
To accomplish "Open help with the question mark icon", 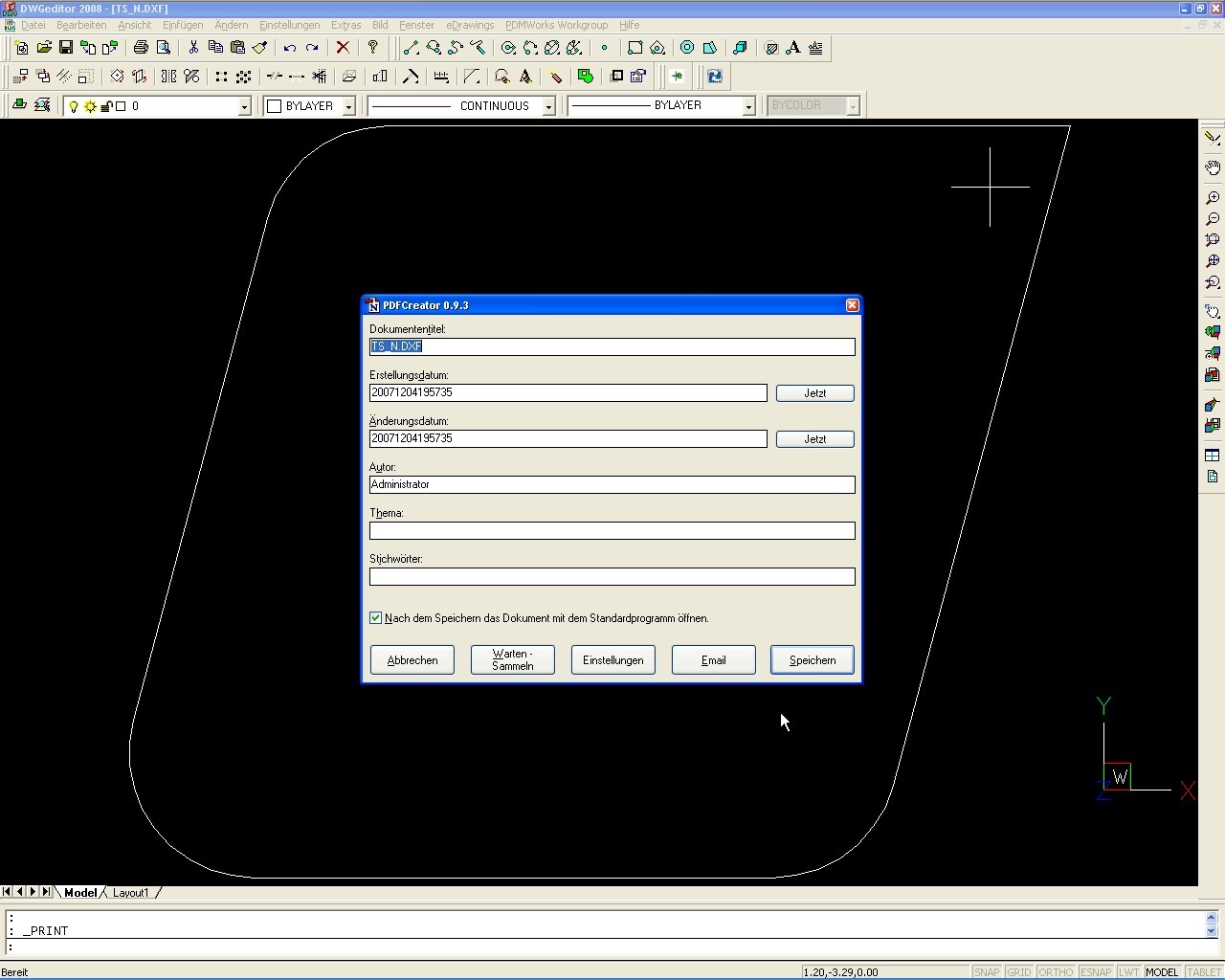I will tap(373, 48).
